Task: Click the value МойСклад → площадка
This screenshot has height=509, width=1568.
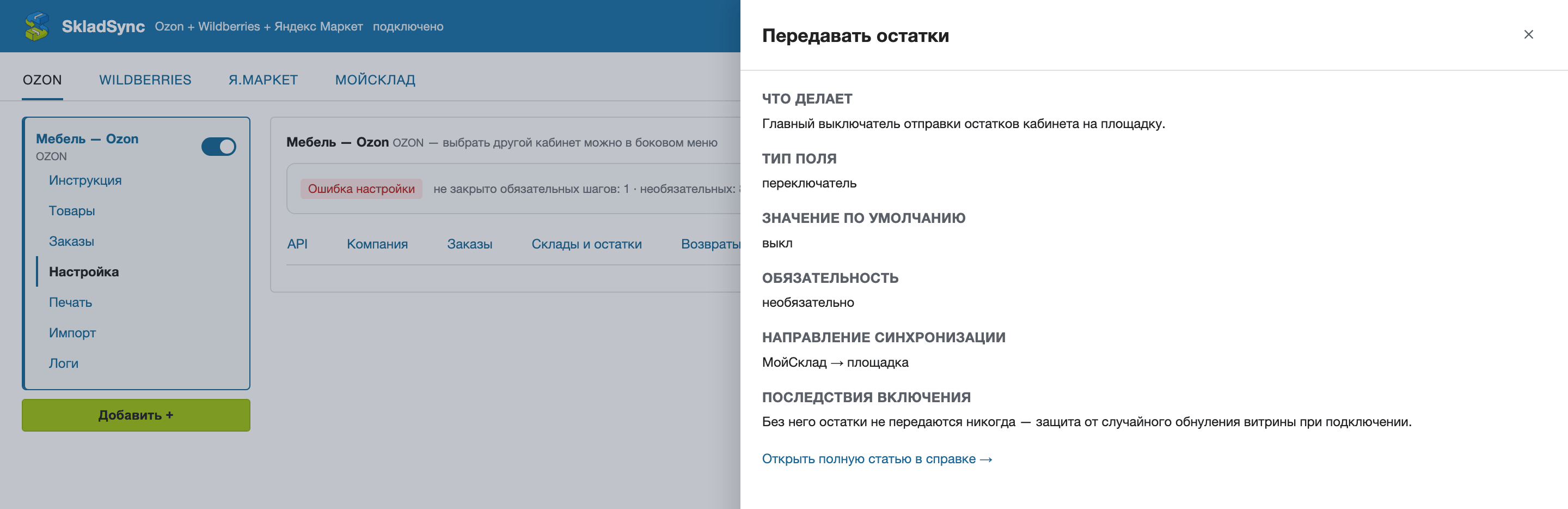Action: tap(835, 363)
